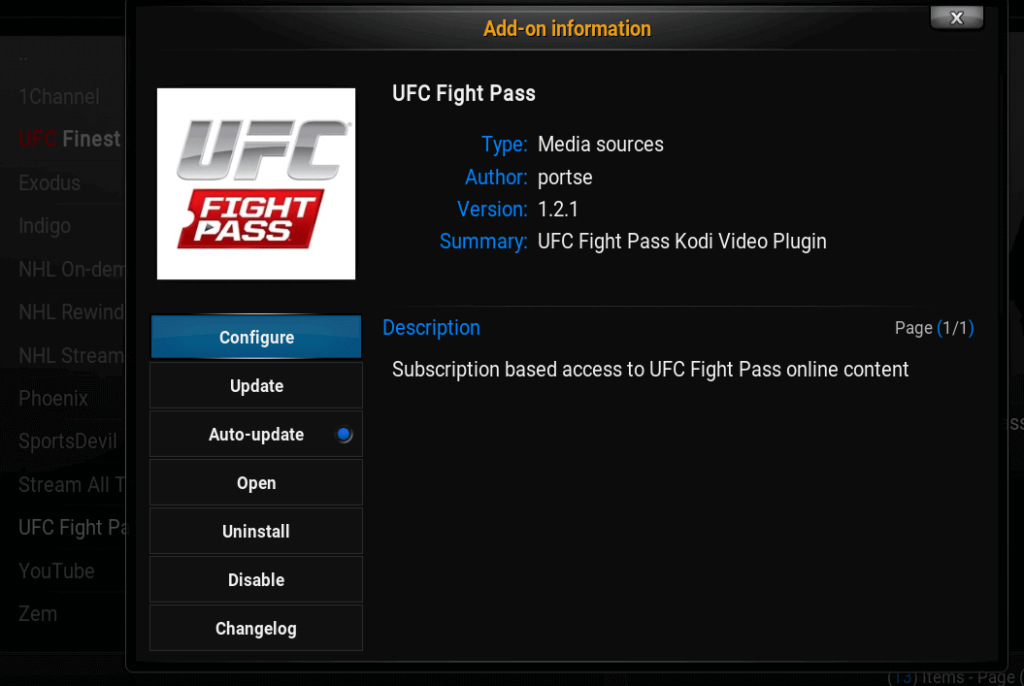The image size is (1024, 686).
Task: Click the UFC Fight Pass logo thumbnail
Action: click(256, 184)
